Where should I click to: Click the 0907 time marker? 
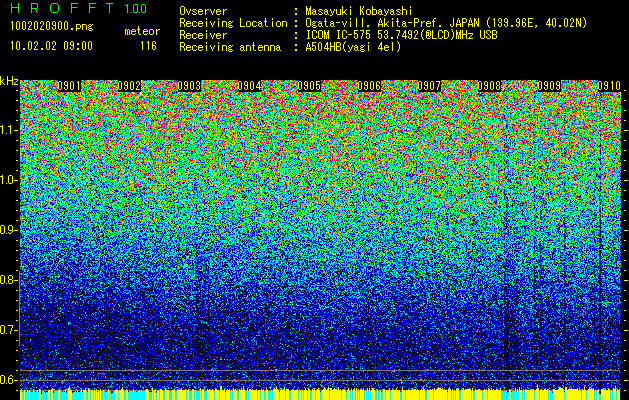pyautogui.click(x=429, y=86)
